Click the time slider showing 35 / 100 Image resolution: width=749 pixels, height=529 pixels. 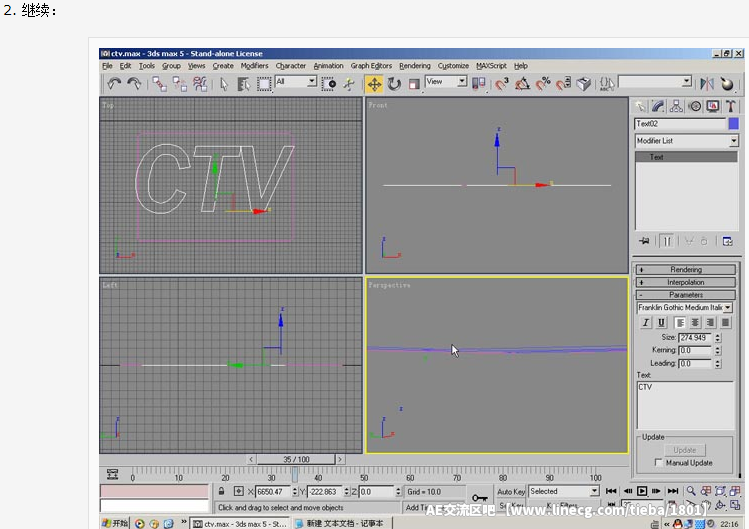coord(296,459)
